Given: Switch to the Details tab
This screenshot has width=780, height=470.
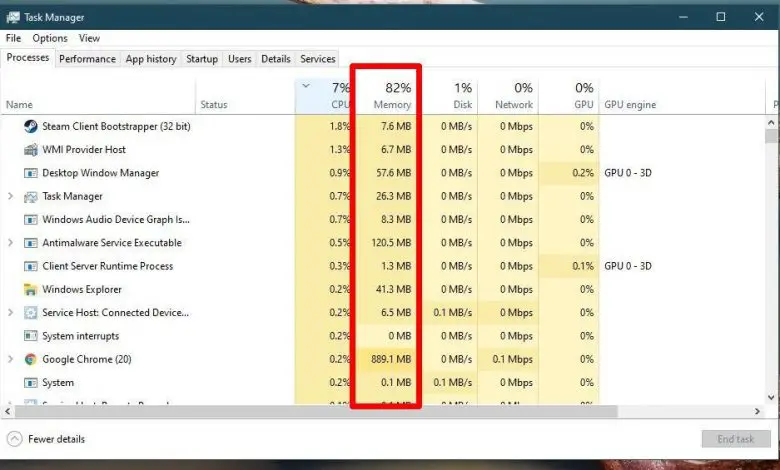Looking at the screenshot, I should (x=276, y=59).
